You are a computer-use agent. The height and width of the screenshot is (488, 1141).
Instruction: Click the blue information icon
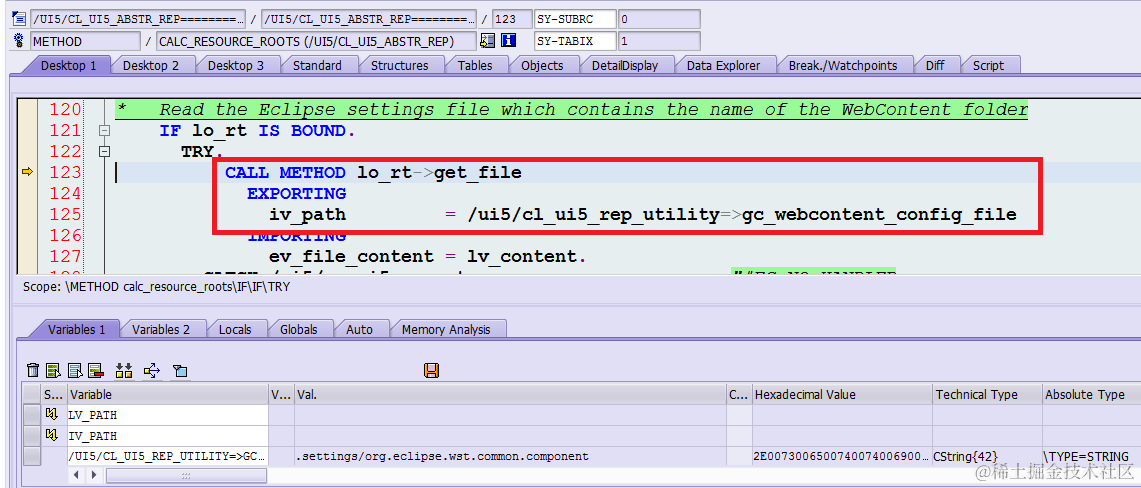(x=509, y=41)
